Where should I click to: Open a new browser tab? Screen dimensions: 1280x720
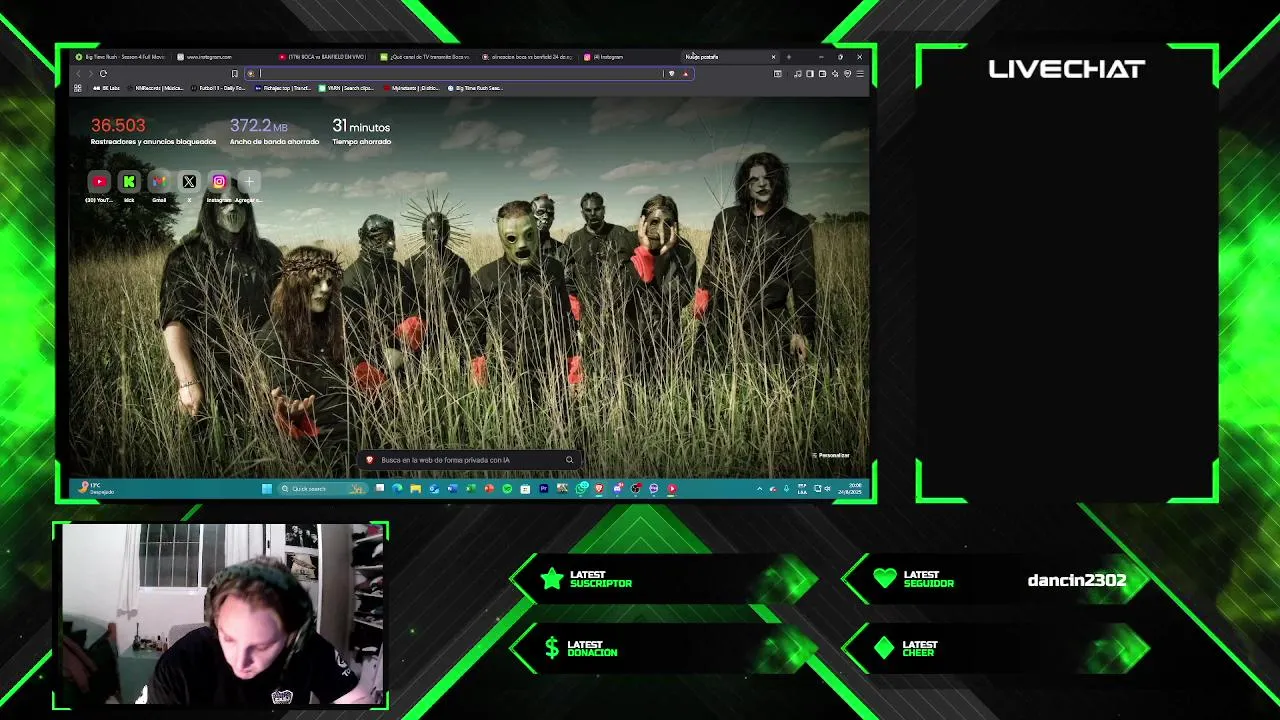[x=789, y=57]
